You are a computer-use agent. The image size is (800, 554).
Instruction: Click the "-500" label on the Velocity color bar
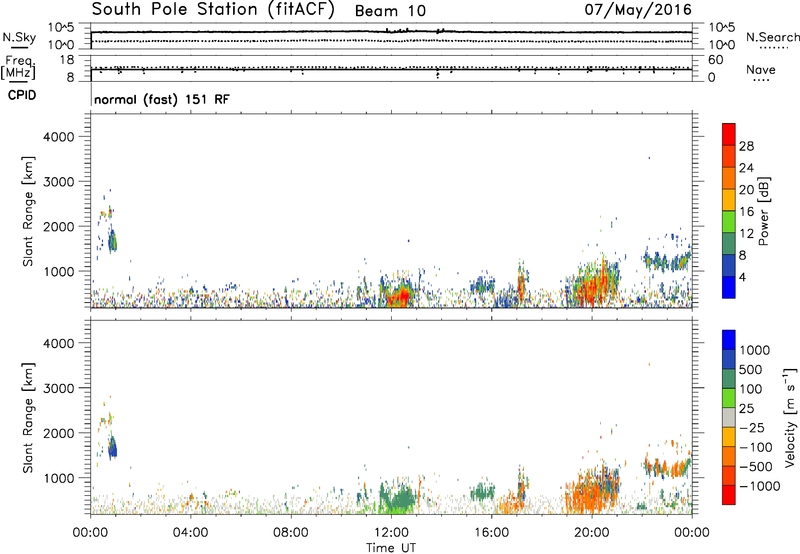(756, 467)
